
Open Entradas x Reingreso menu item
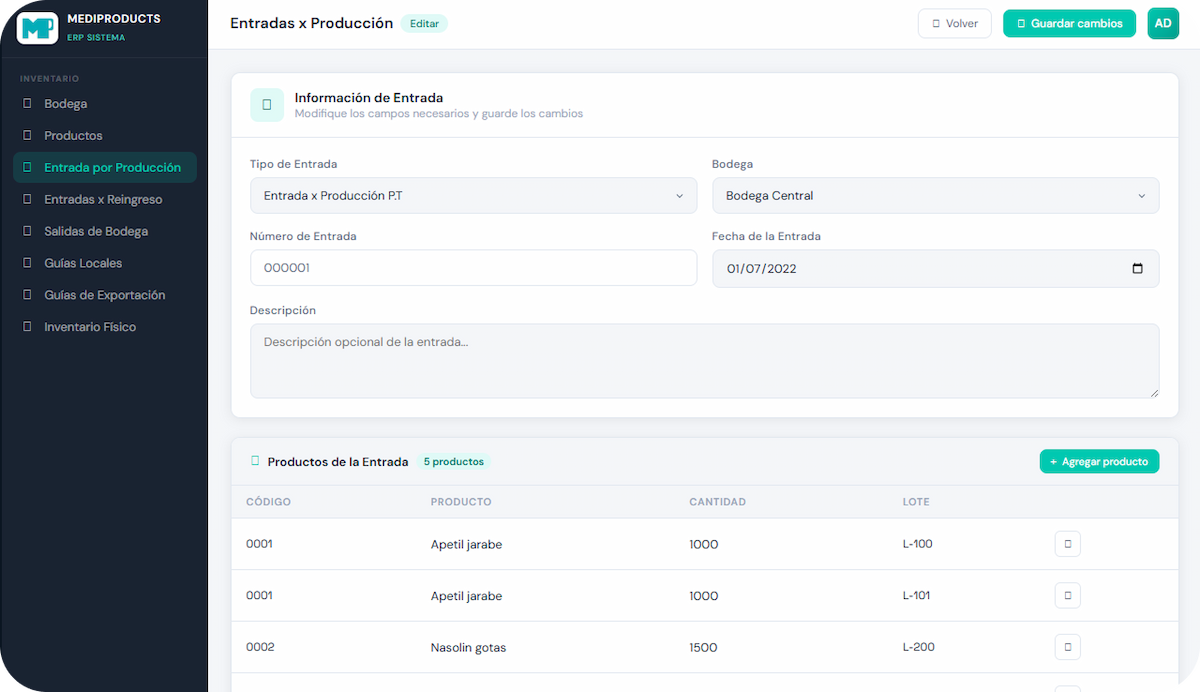(104, 200)
